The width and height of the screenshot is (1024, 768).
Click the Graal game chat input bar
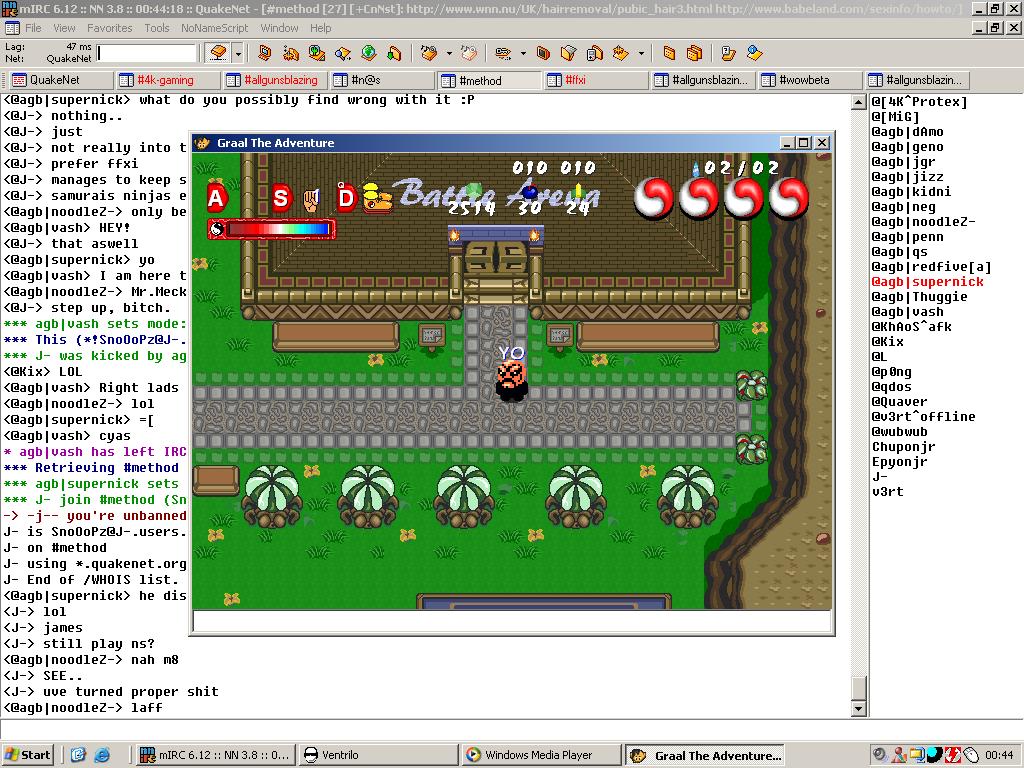pyautogui.click(x=512, y=621)
